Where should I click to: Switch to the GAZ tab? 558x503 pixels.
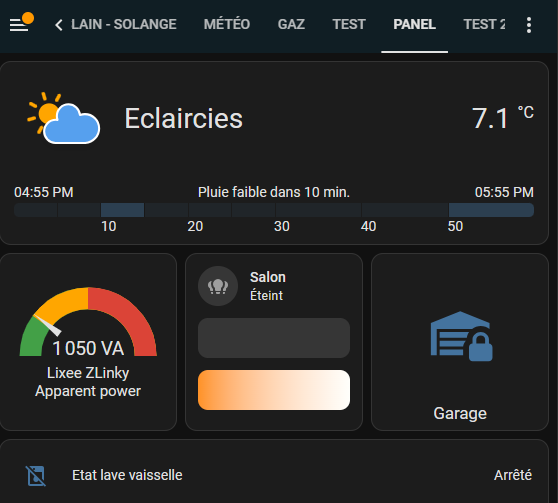click(x=291, y=25)
